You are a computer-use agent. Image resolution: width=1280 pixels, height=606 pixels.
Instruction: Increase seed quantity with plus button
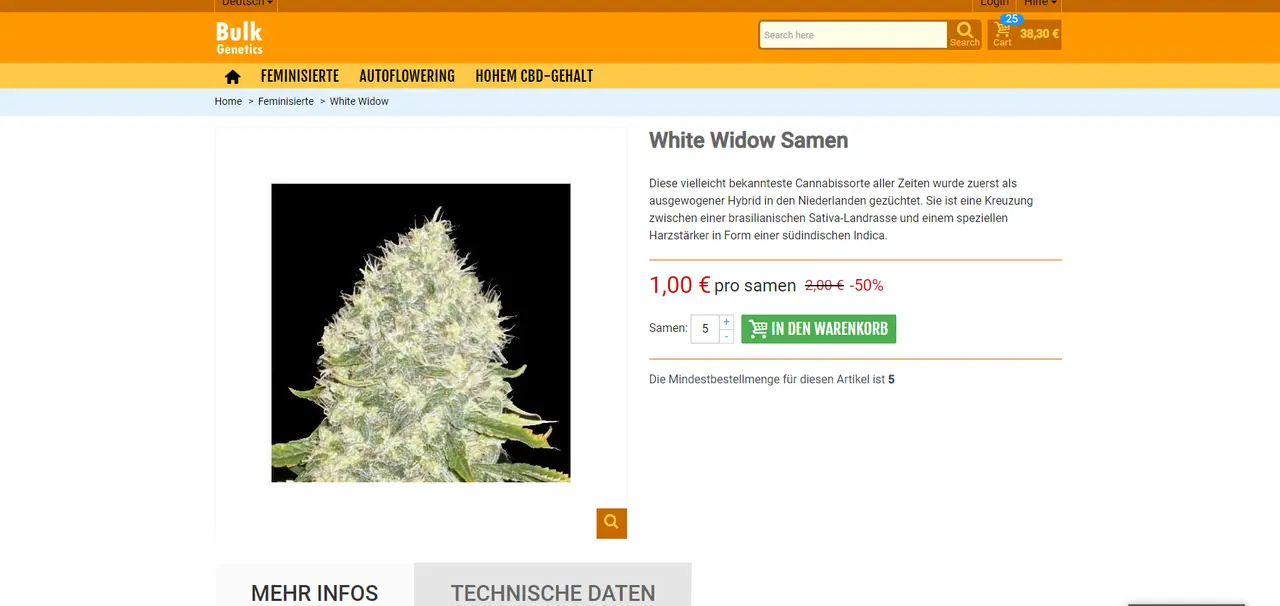pyautogui.click(x=726, y=322)
